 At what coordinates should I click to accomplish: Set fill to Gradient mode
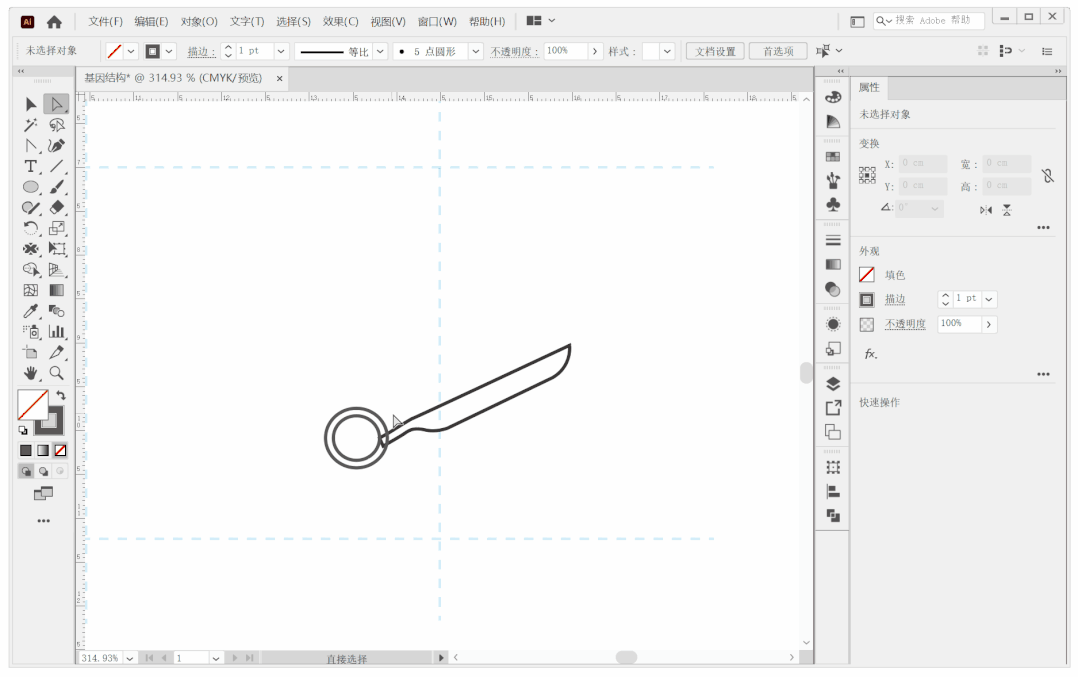click(x=43, y=450)
